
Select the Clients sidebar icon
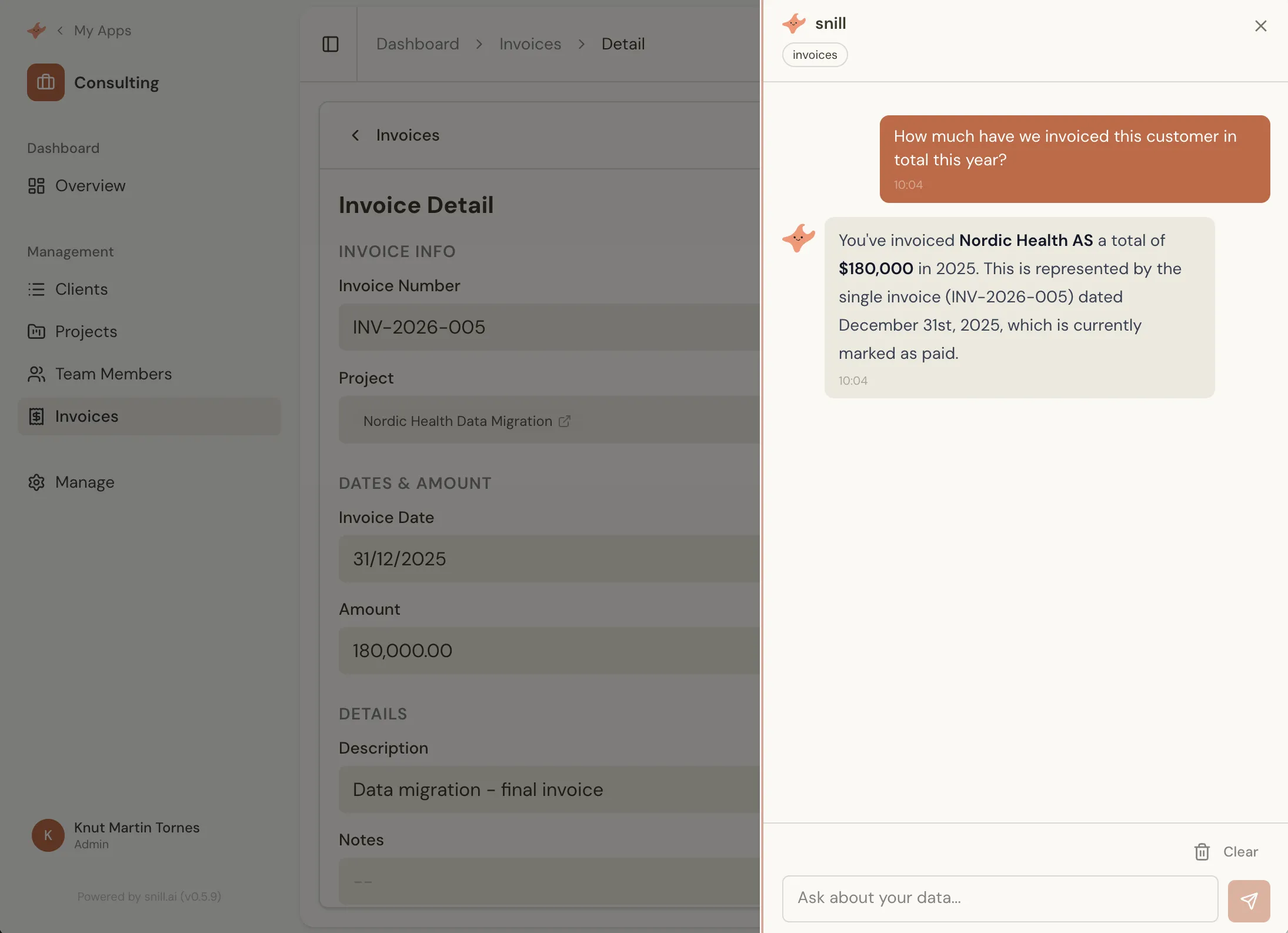[x=36, y=289]
